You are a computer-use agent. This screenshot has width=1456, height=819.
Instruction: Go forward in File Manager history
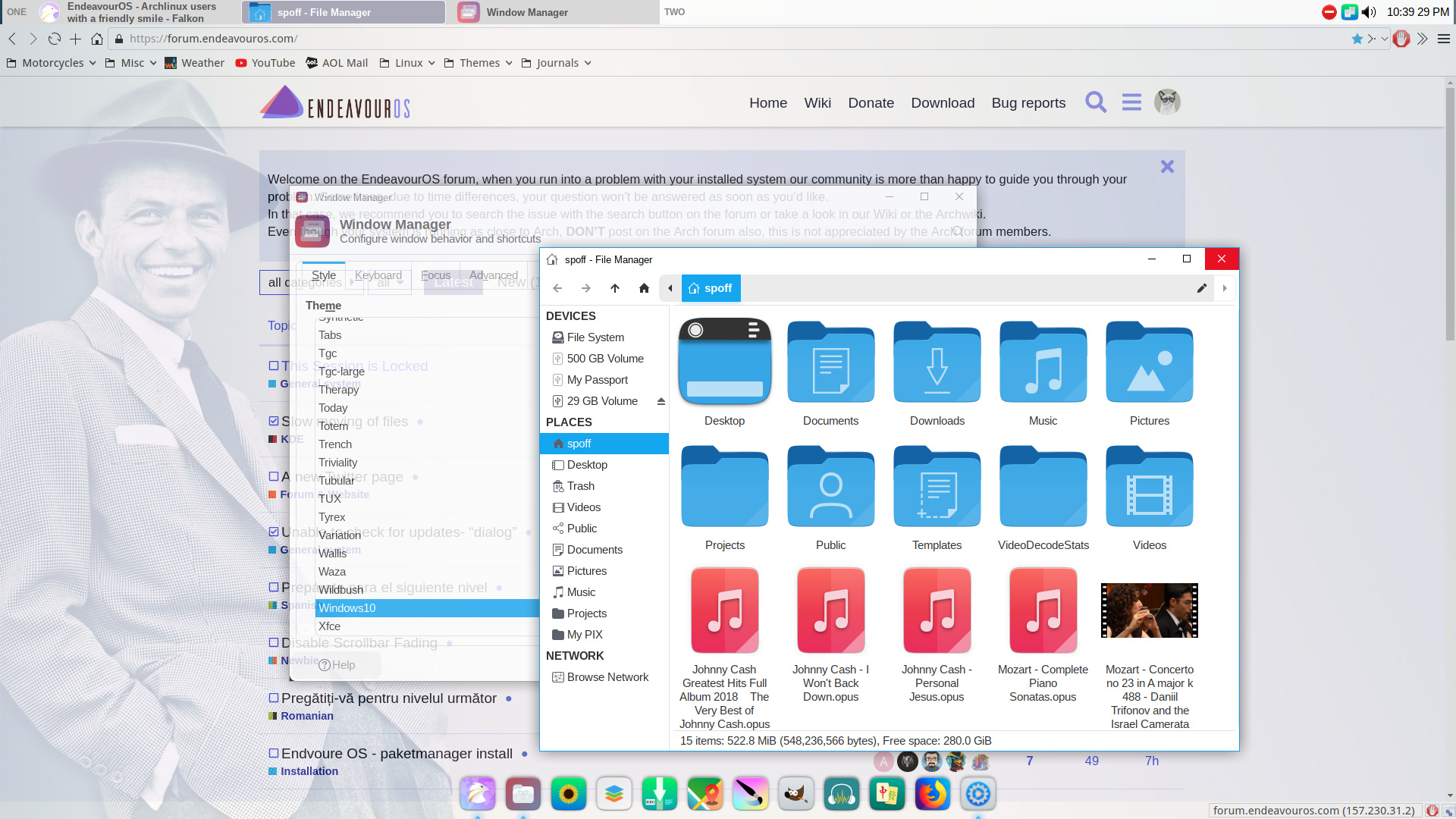pyautogui.click(x=586, y=288)
